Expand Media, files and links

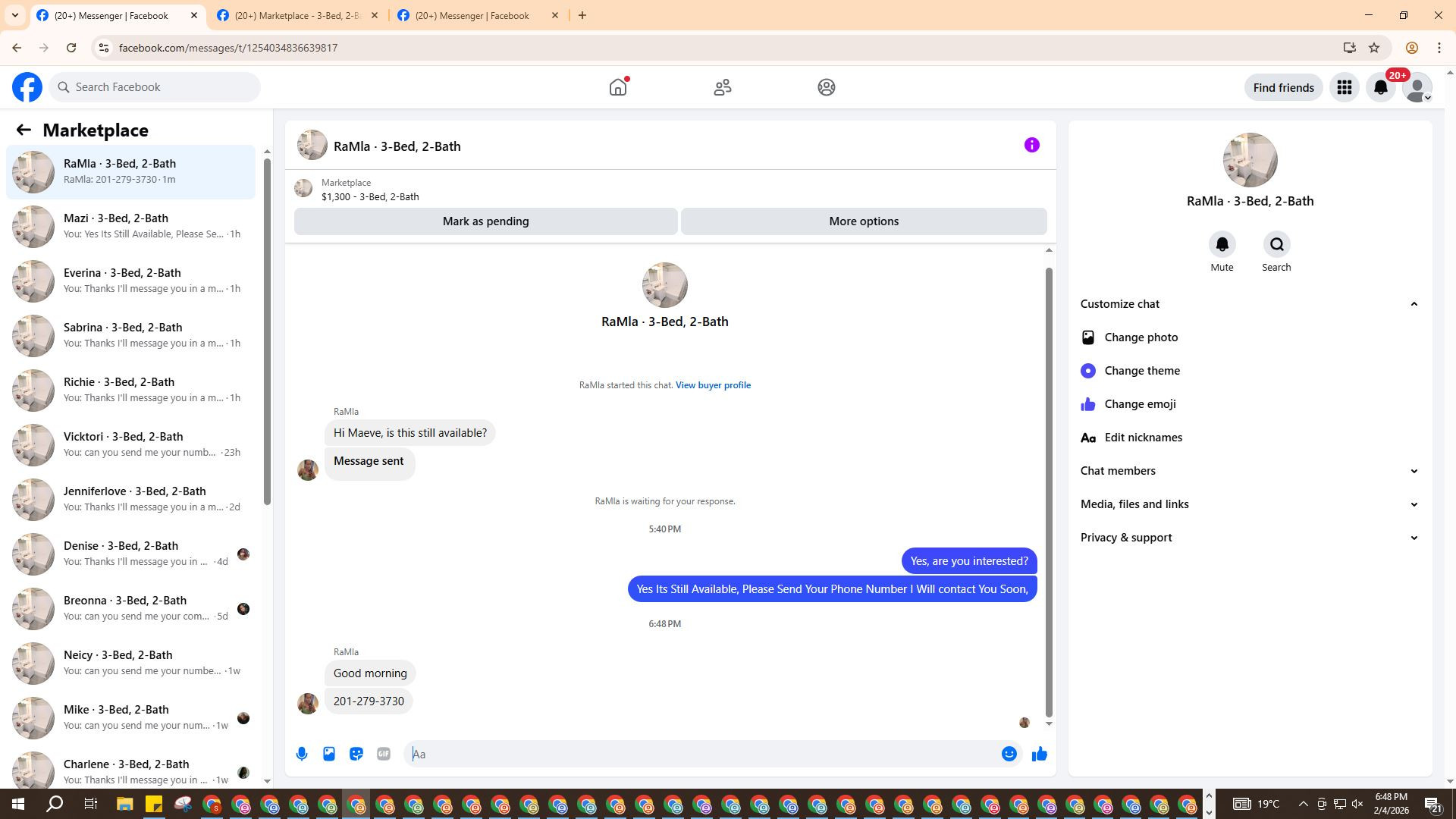1414,504
